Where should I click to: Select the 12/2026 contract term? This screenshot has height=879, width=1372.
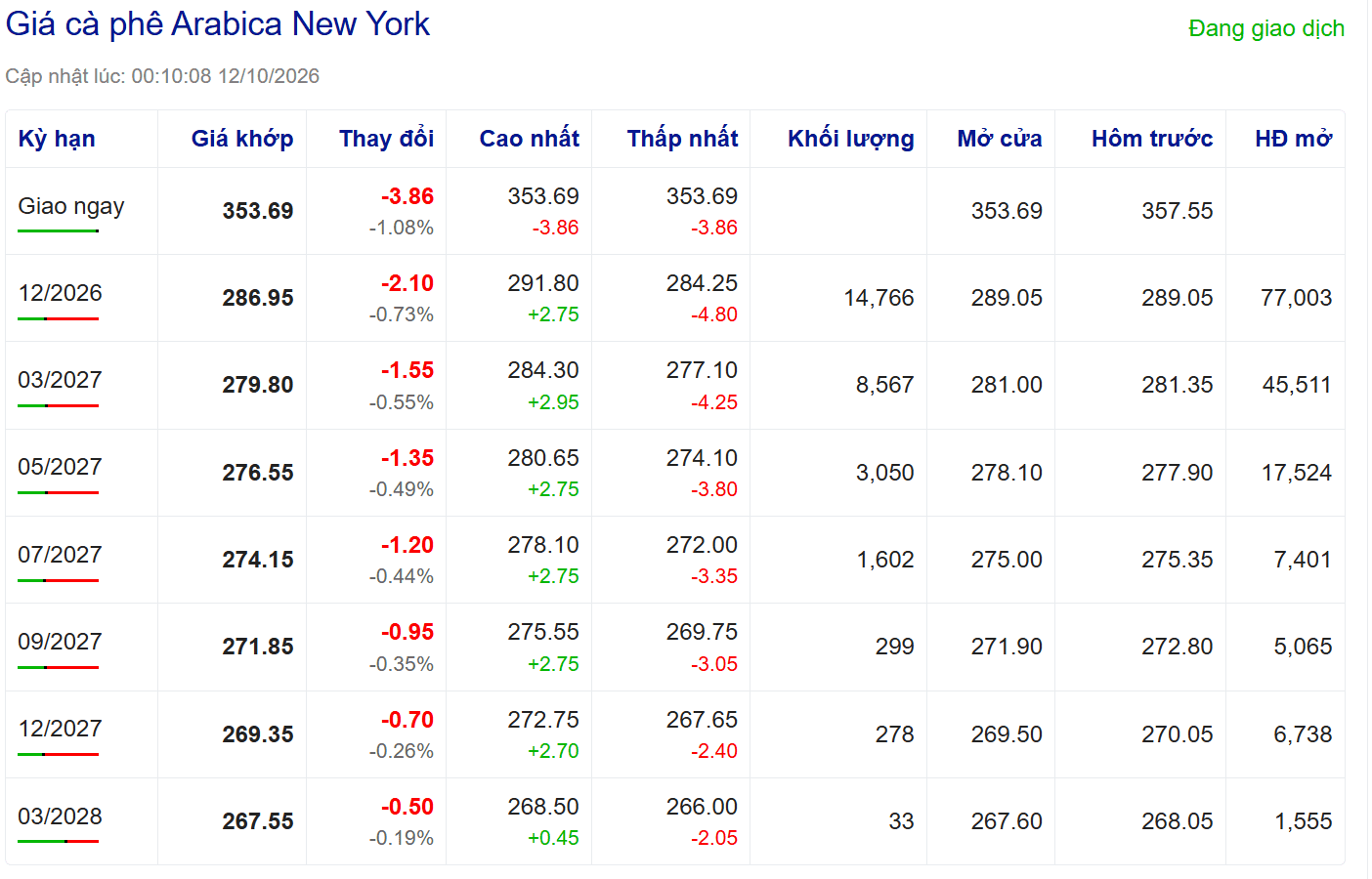60,293
